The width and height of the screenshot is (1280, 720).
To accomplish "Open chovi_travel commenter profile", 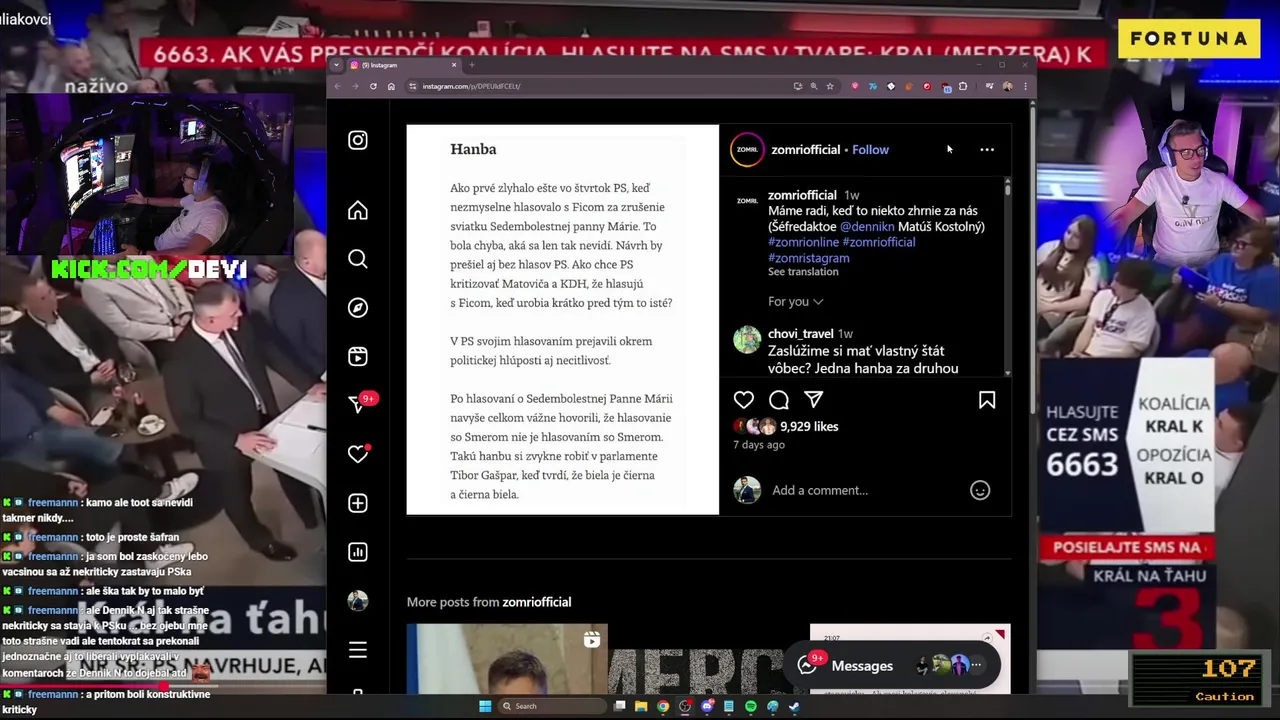I will coord(801,333).
